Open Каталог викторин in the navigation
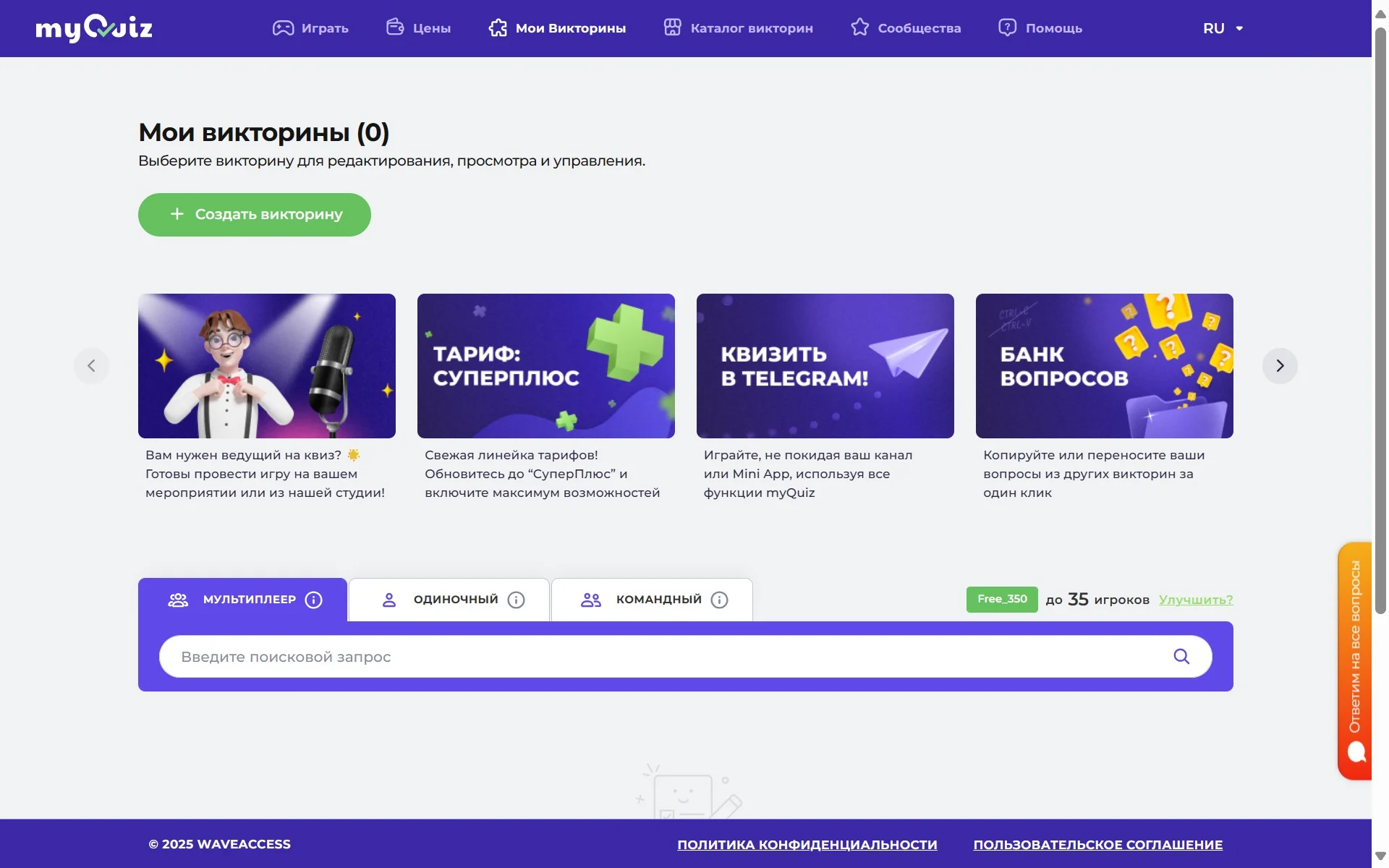 point(739,28)
